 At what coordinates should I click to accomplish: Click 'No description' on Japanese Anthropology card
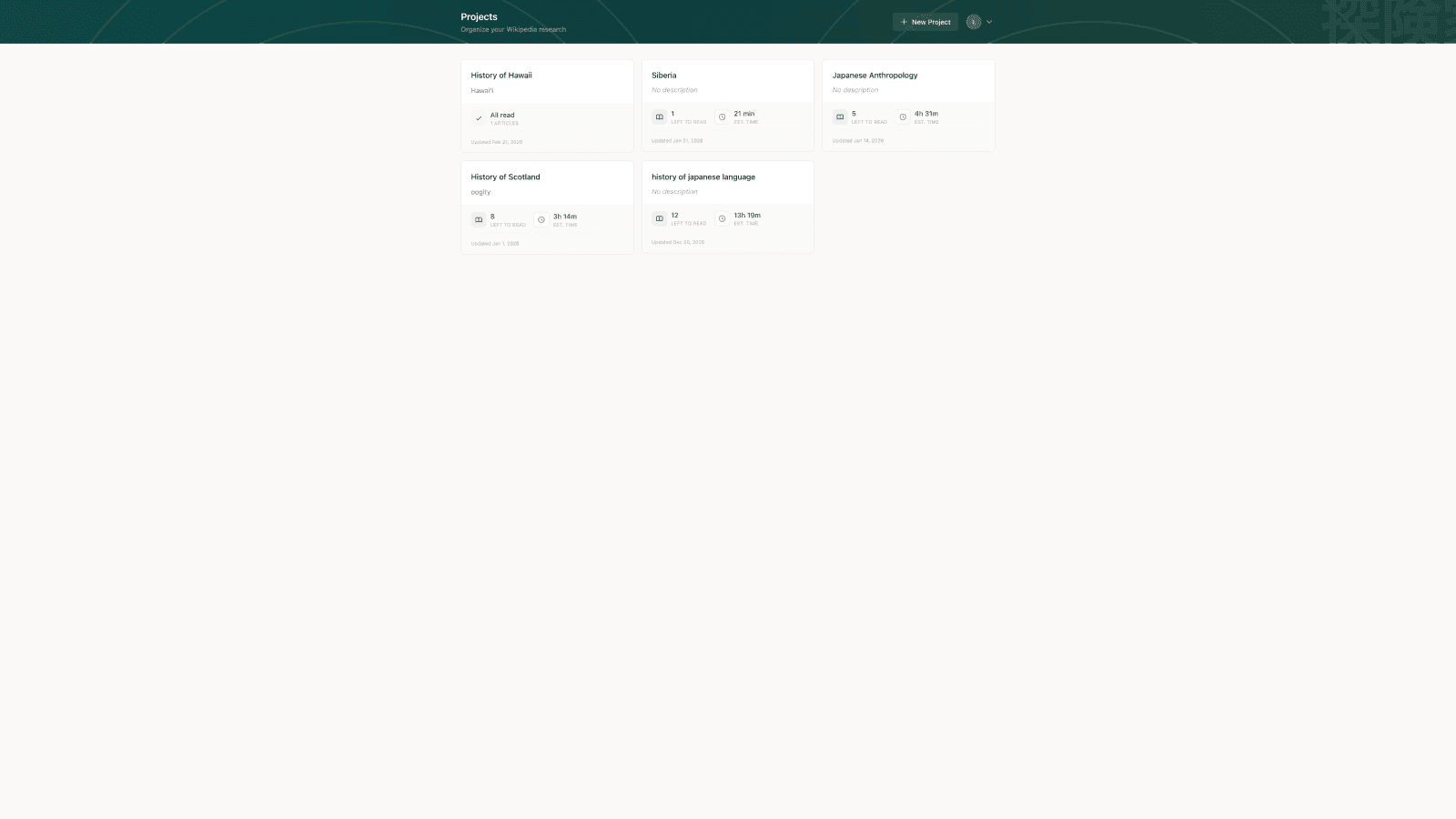pyautogui.click(x=855, y=90)
